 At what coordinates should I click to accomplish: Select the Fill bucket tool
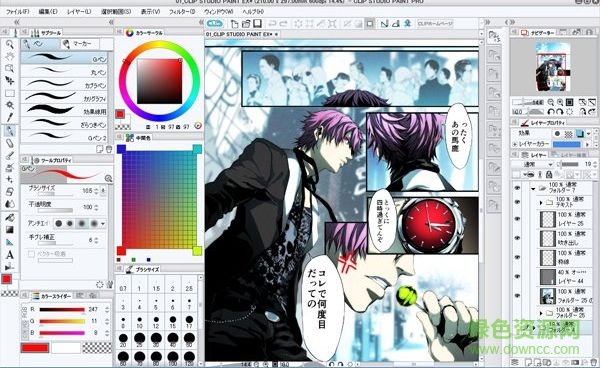pyautogui.click(x=9, y=218)
